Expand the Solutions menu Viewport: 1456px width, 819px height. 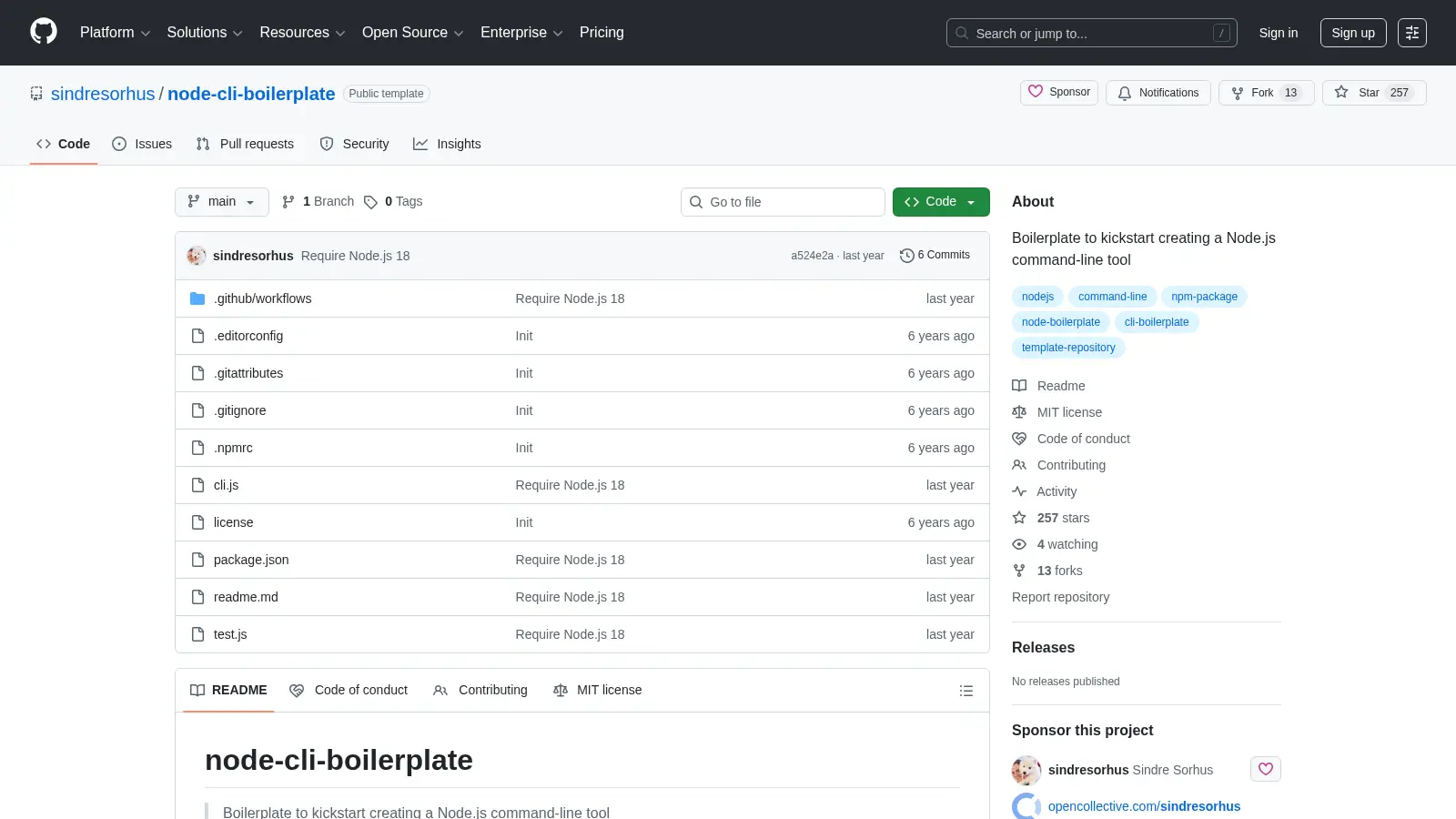click(205, 33)
